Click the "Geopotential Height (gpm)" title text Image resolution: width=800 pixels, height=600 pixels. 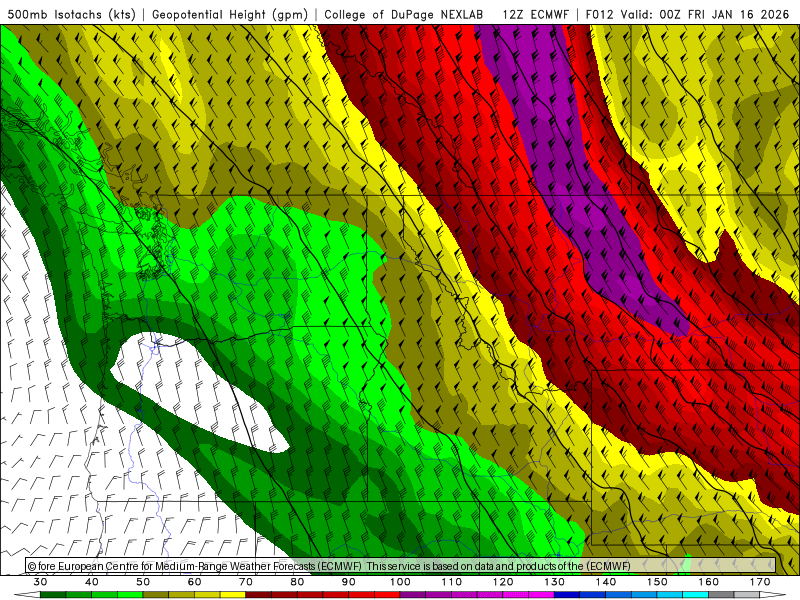coord(230,14)
